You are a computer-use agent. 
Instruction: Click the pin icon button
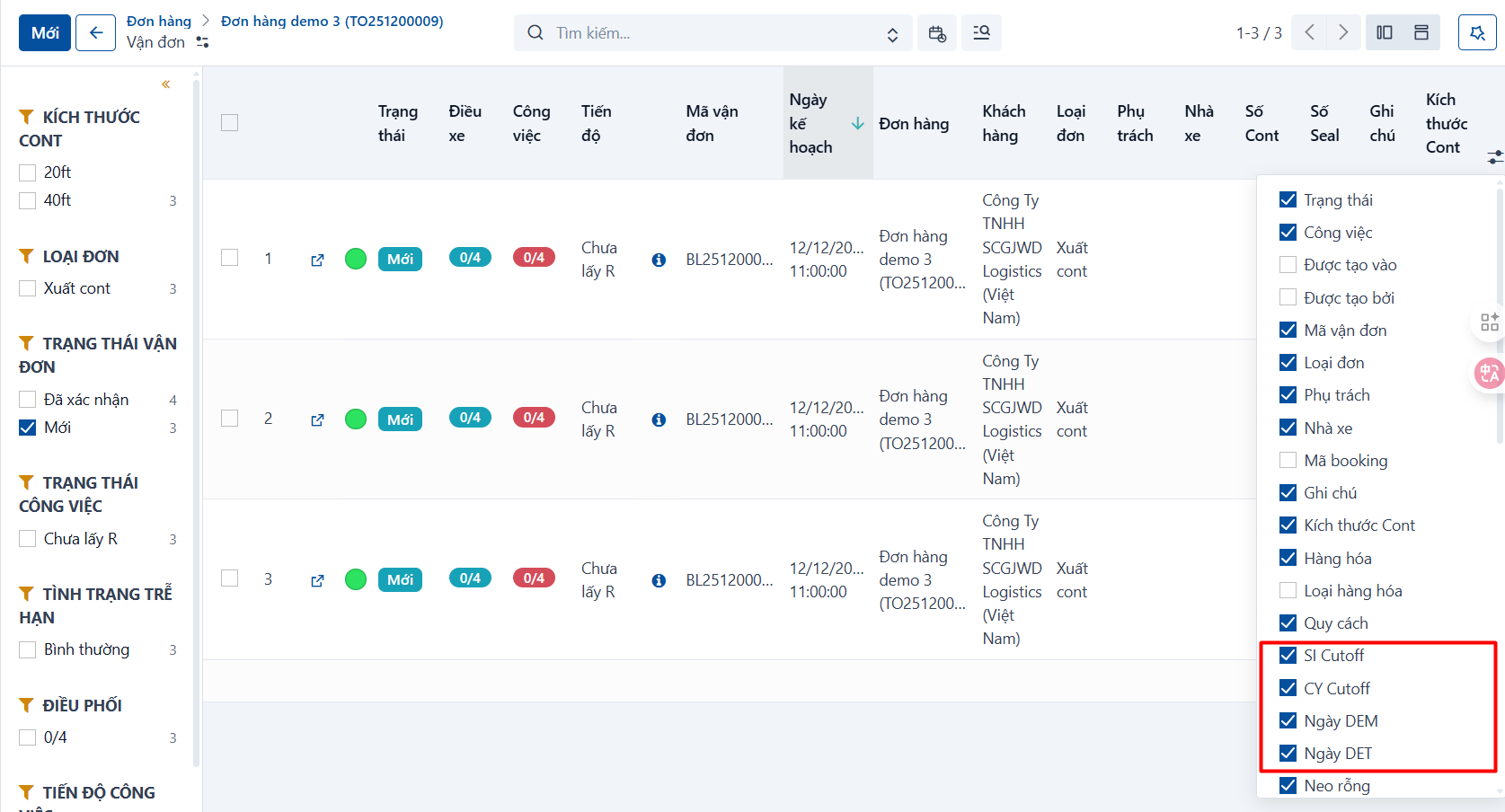(1477, 32)
